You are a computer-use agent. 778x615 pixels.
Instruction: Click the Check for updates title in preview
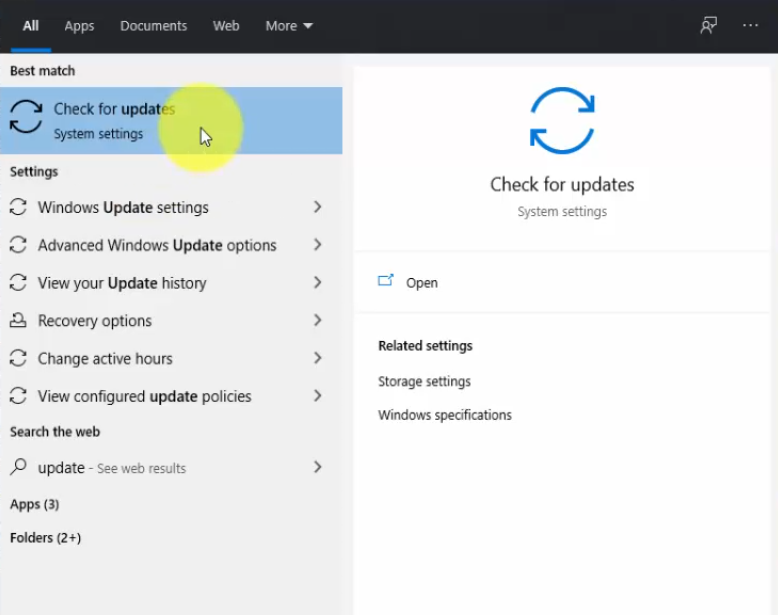pyautogui.click(x=562, y=185)
